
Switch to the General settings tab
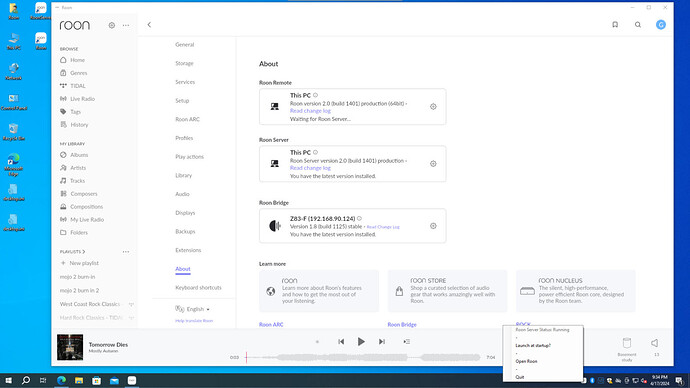coord(184,44)
